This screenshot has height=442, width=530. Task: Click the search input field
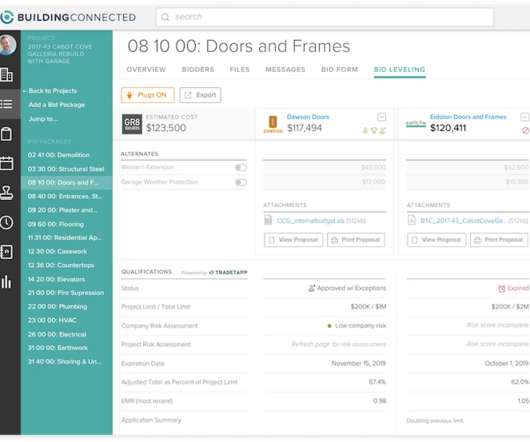(x=324, y=17)
